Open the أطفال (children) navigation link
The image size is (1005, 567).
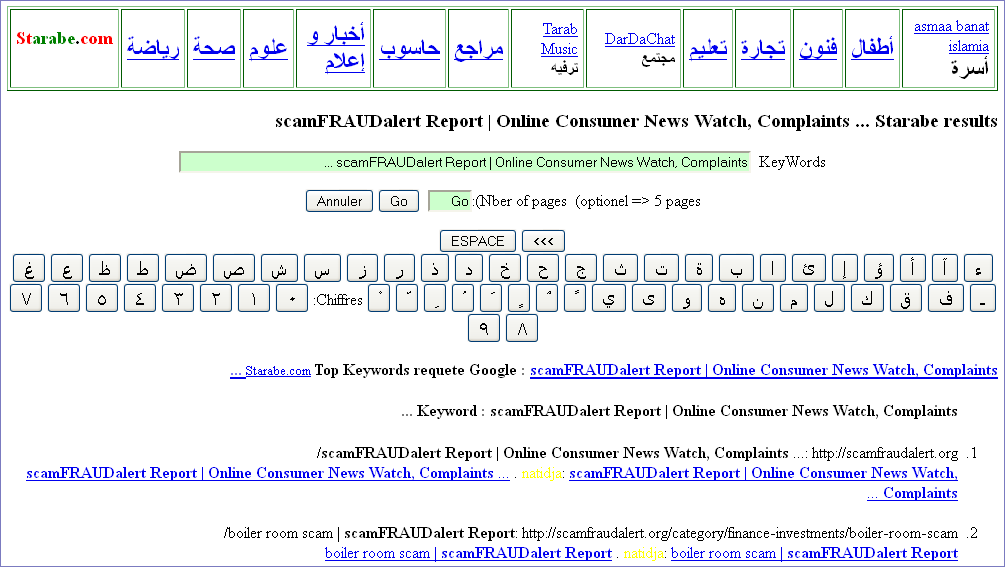872,47
